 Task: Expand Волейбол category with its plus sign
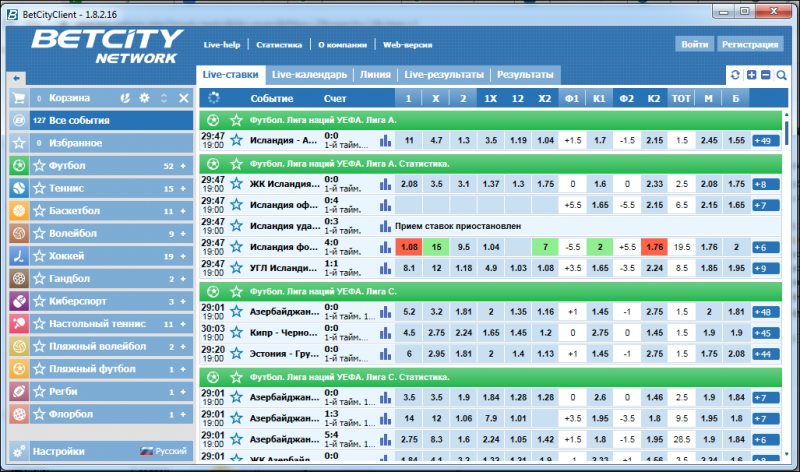point(183,233)
